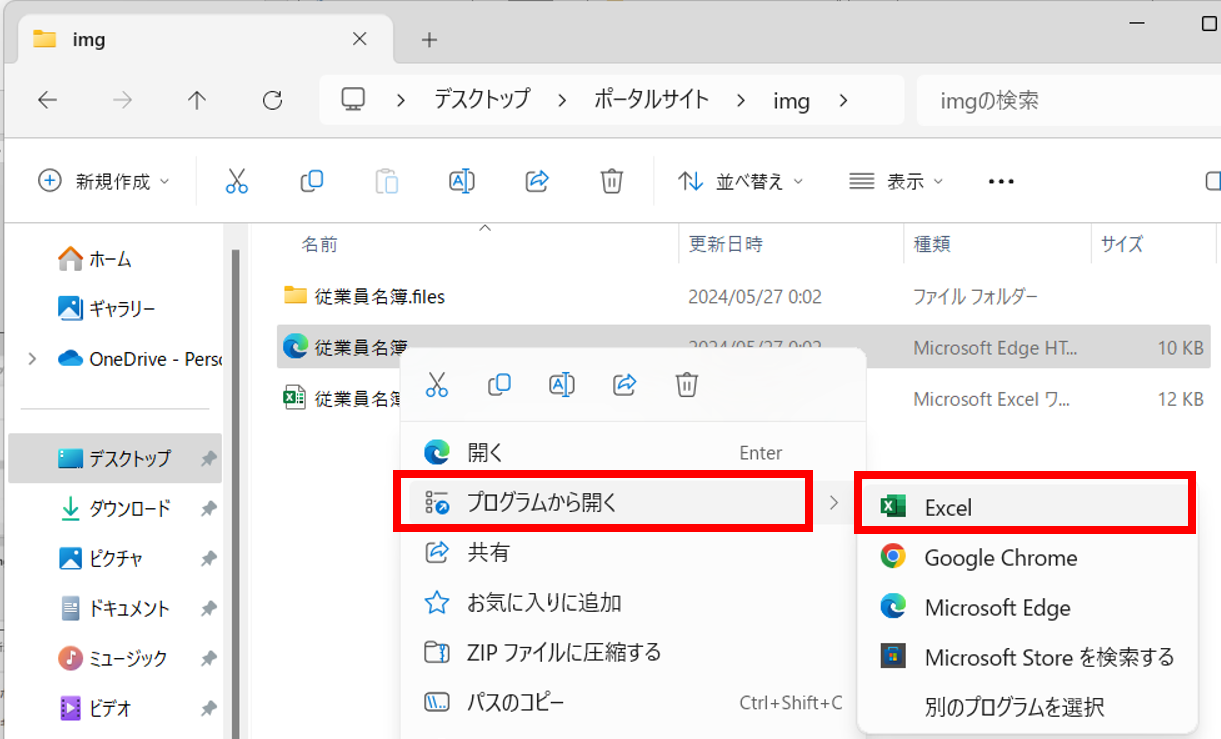Add a new tab with plus button

point(429,40)
